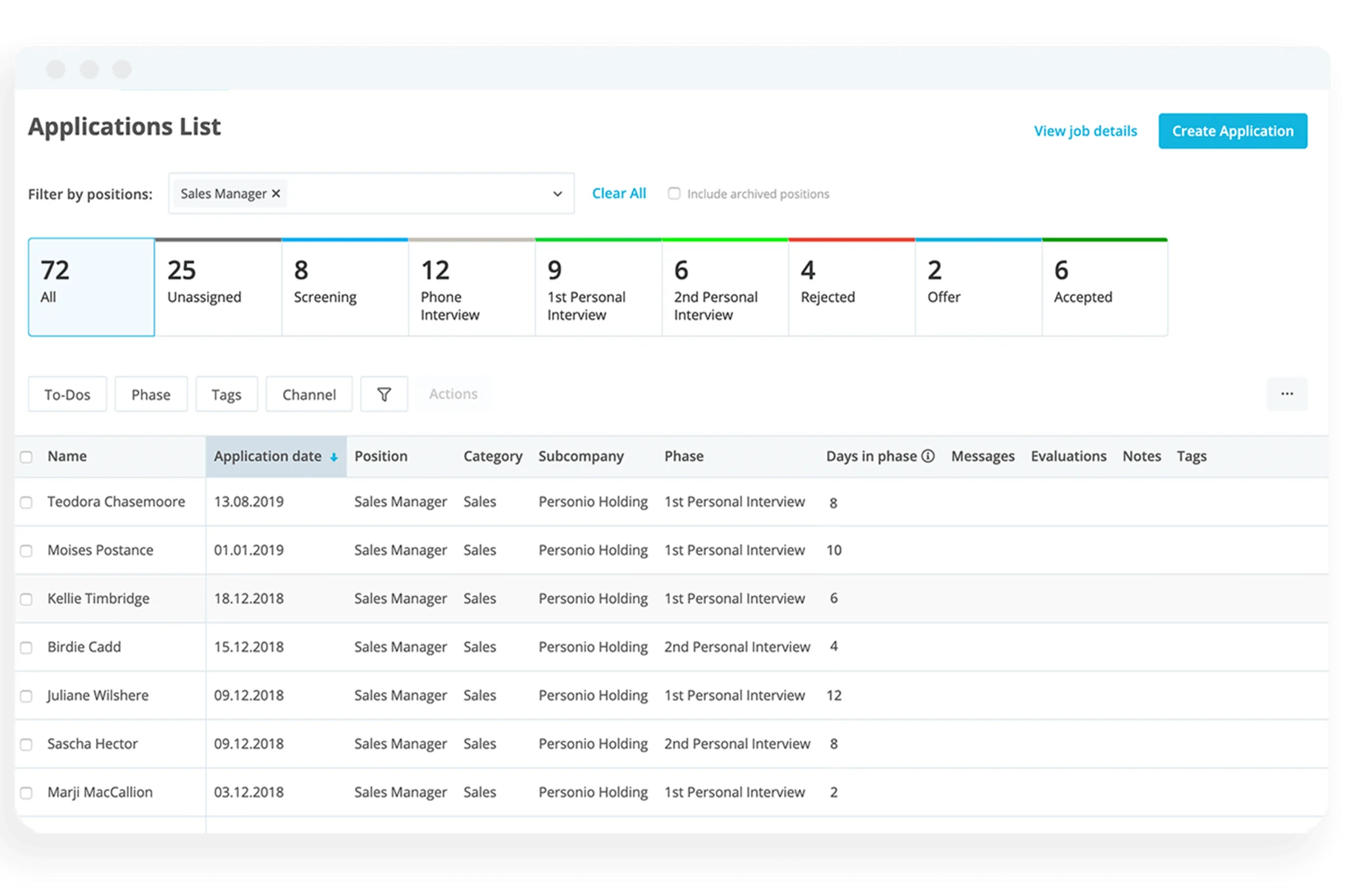Expand the Actions dropdown menu

click(x=452, y=393)
